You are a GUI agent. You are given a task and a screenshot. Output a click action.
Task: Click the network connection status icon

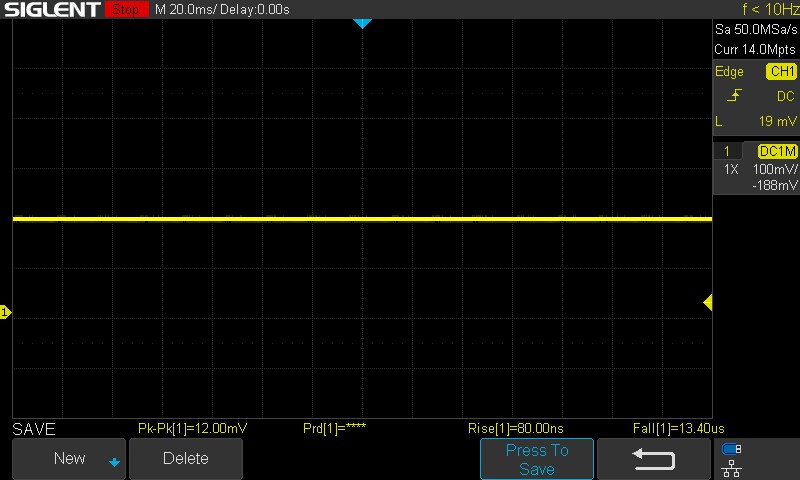click(x=732, y=468)
